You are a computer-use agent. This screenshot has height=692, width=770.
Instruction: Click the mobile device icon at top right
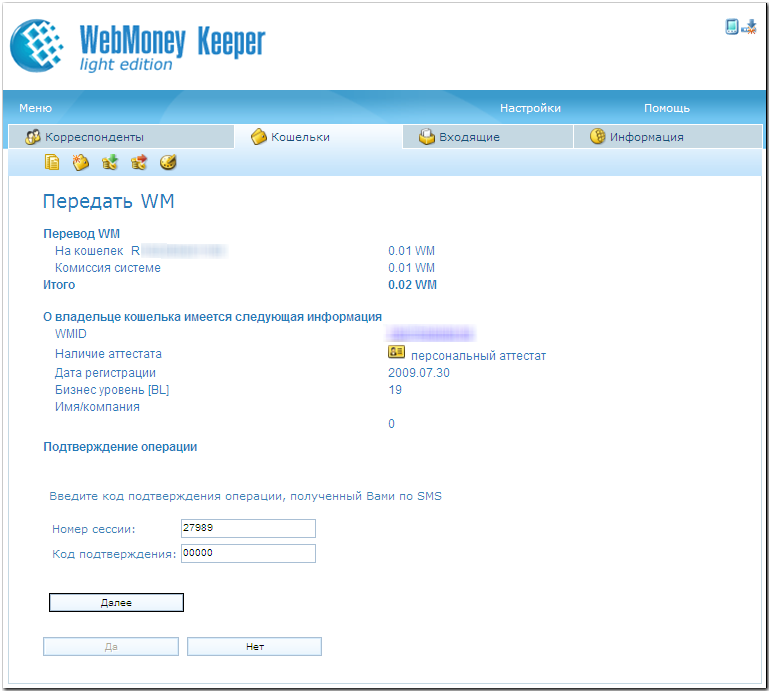point(732,26)
